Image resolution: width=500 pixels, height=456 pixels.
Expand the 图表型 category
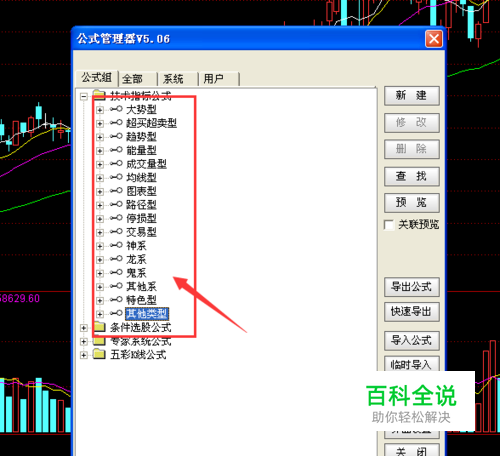(99, 192)
